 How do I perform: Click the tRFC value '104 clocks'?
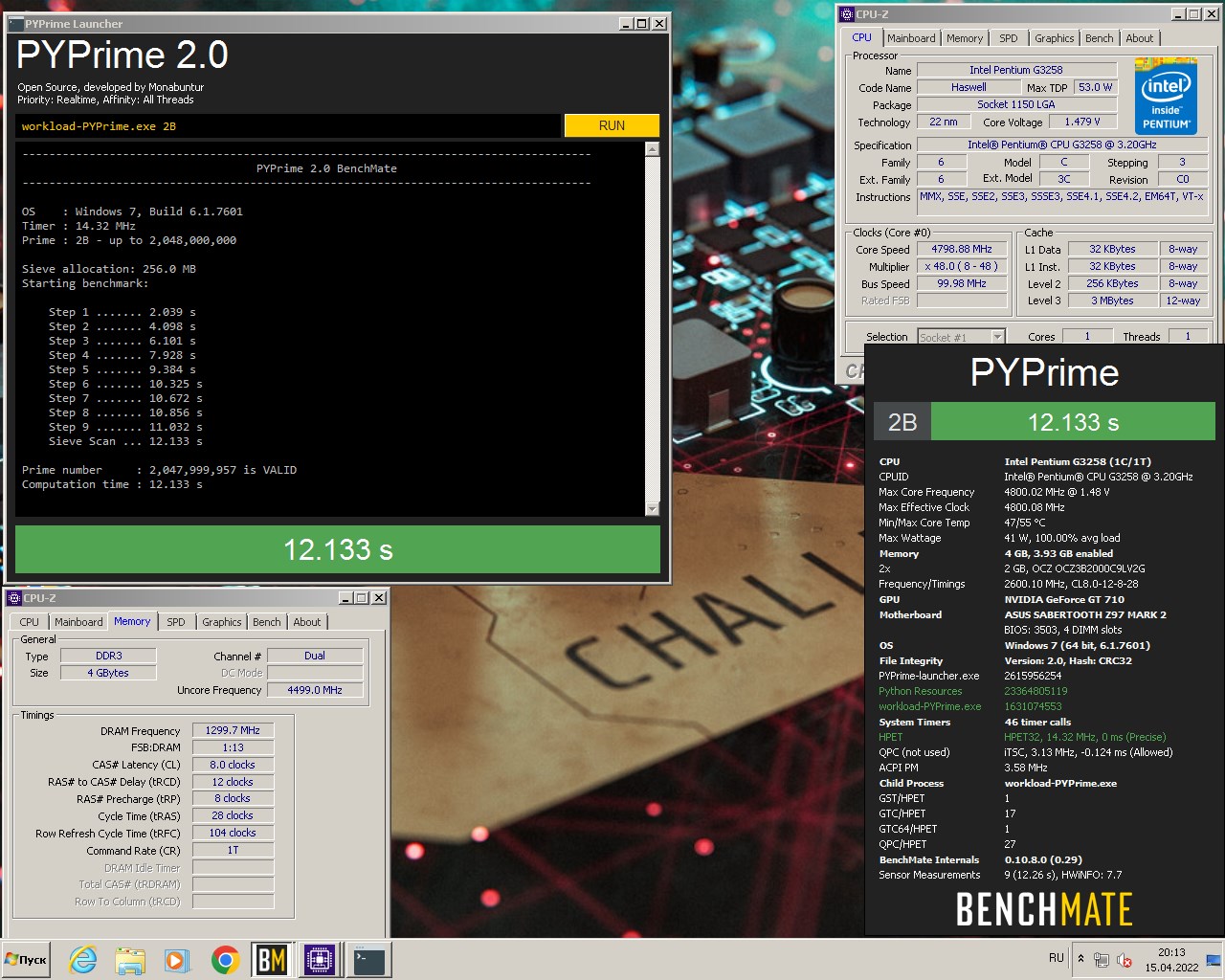tap(233, 833)
